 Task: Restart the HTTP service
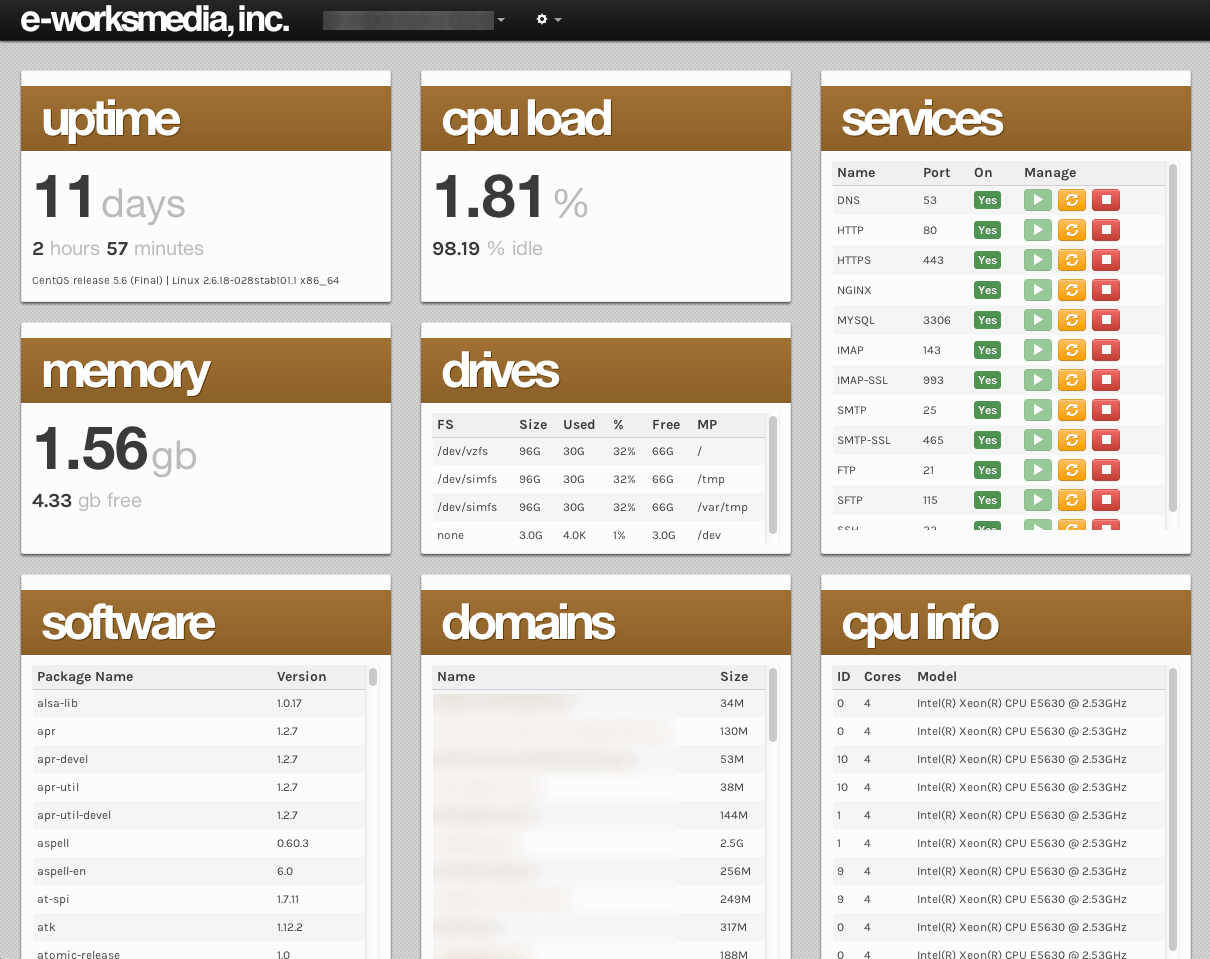tap(1071, 230)
